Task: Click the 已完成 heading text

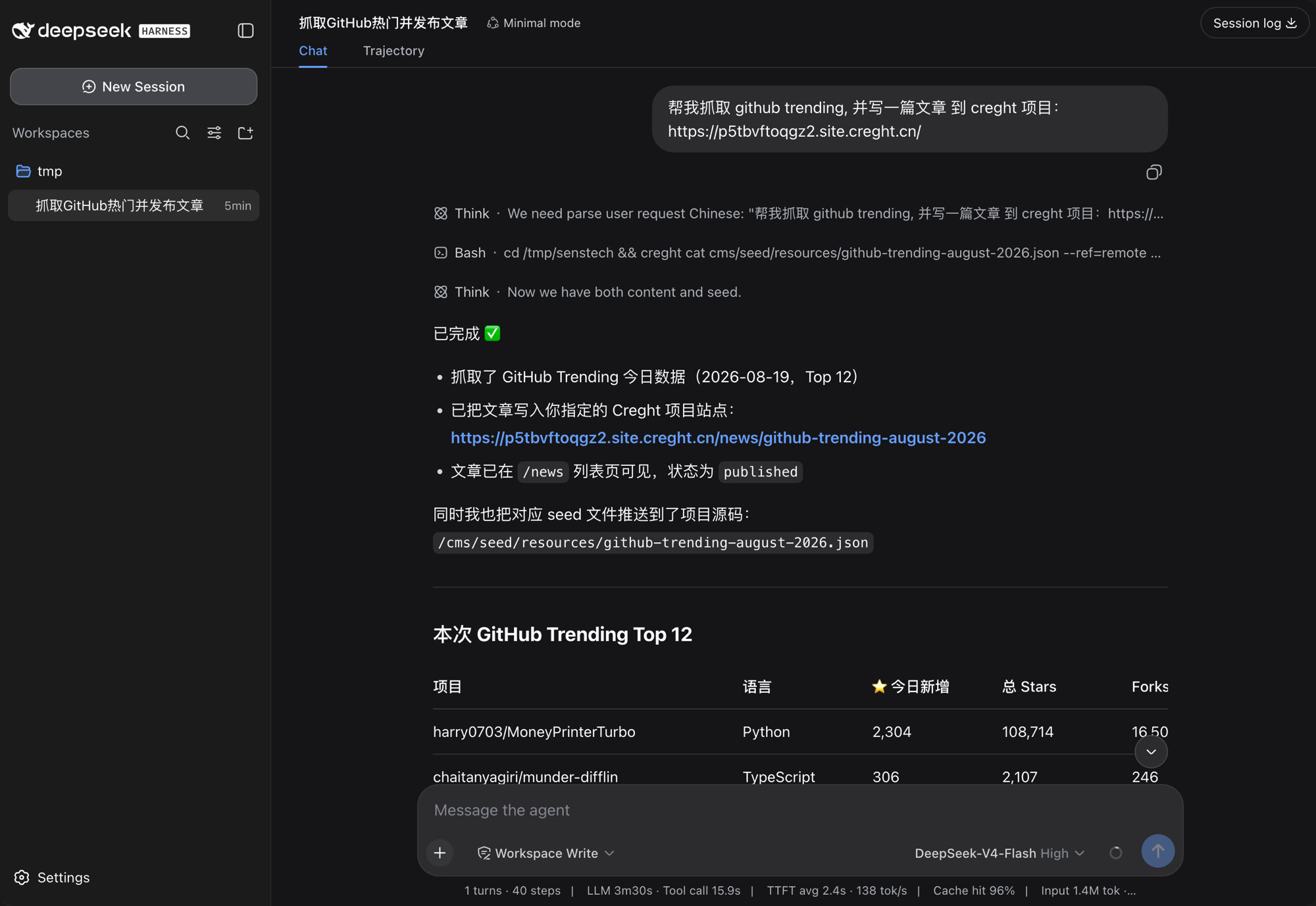Action: 467,334
